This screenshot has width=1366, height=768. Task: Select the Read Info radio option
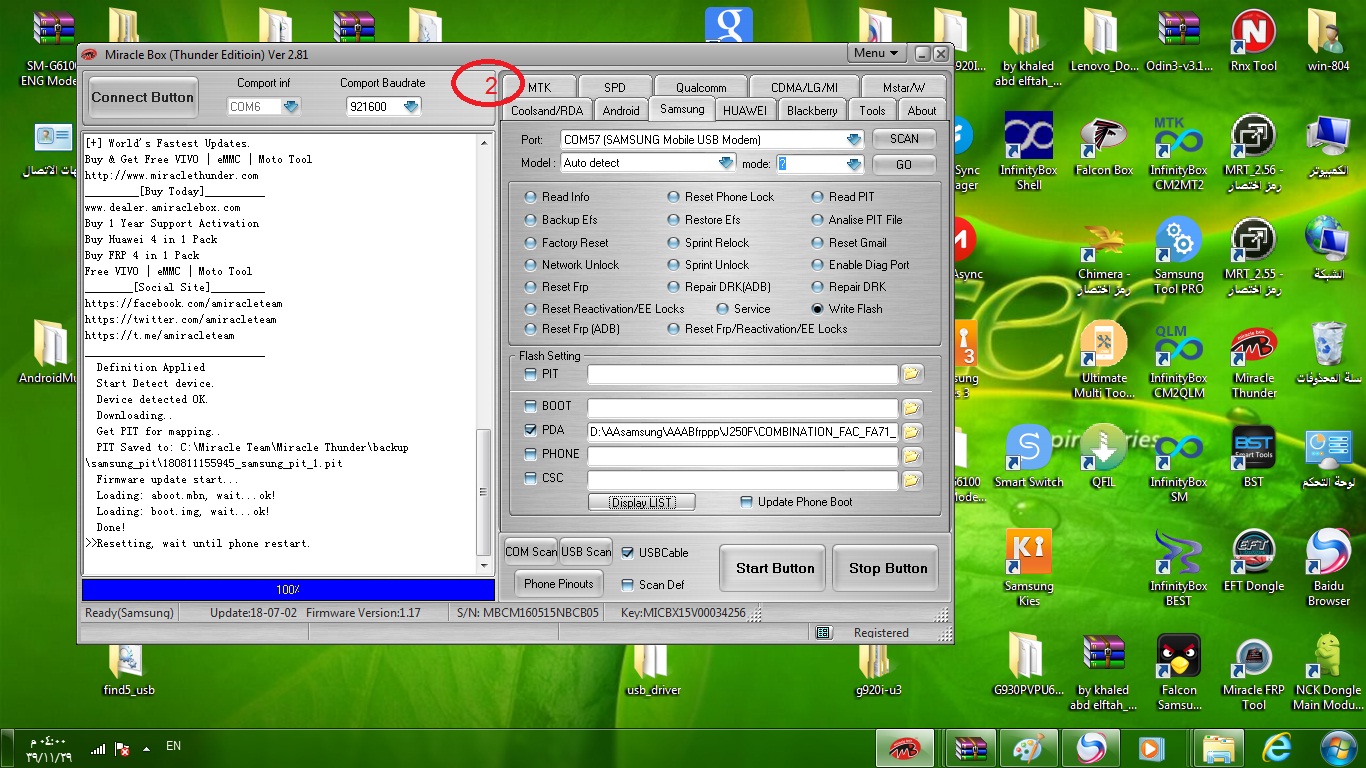point(556,197)
